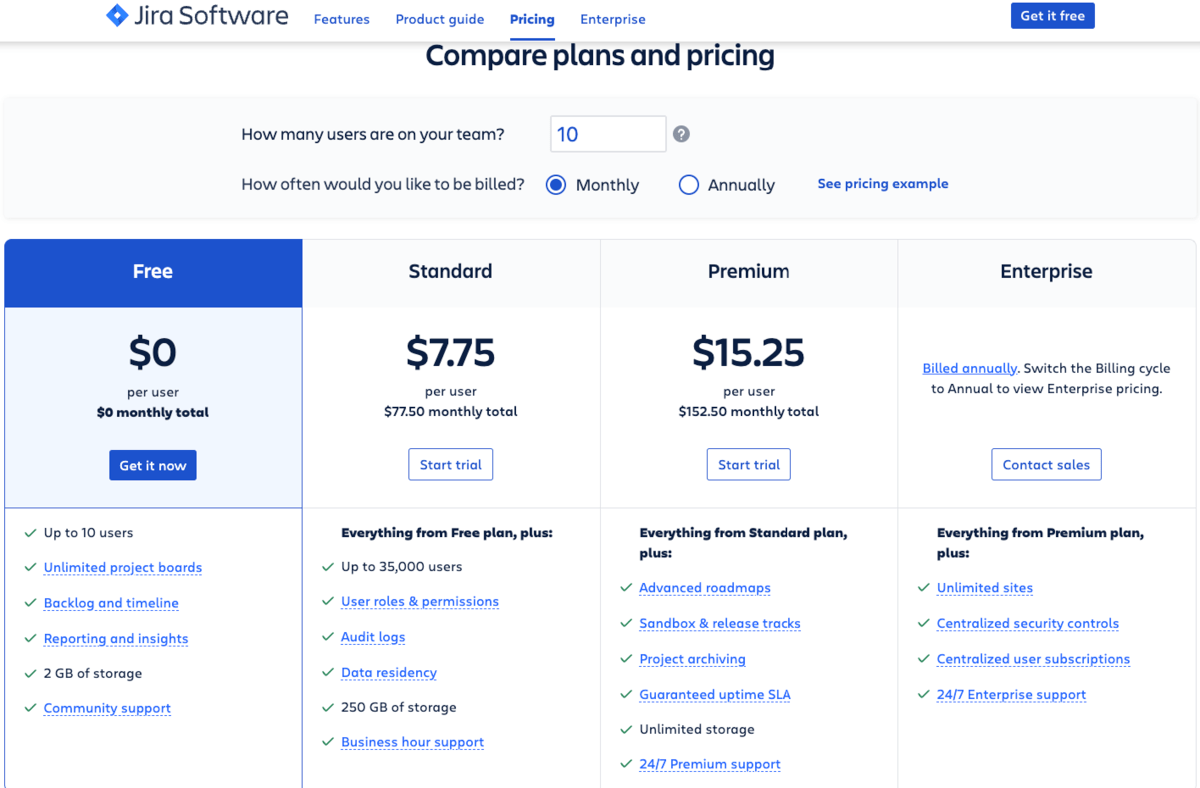This screenshot has width=1200, height=788.
Task: Select the Free plan header column
Action: tap(153, 272)
